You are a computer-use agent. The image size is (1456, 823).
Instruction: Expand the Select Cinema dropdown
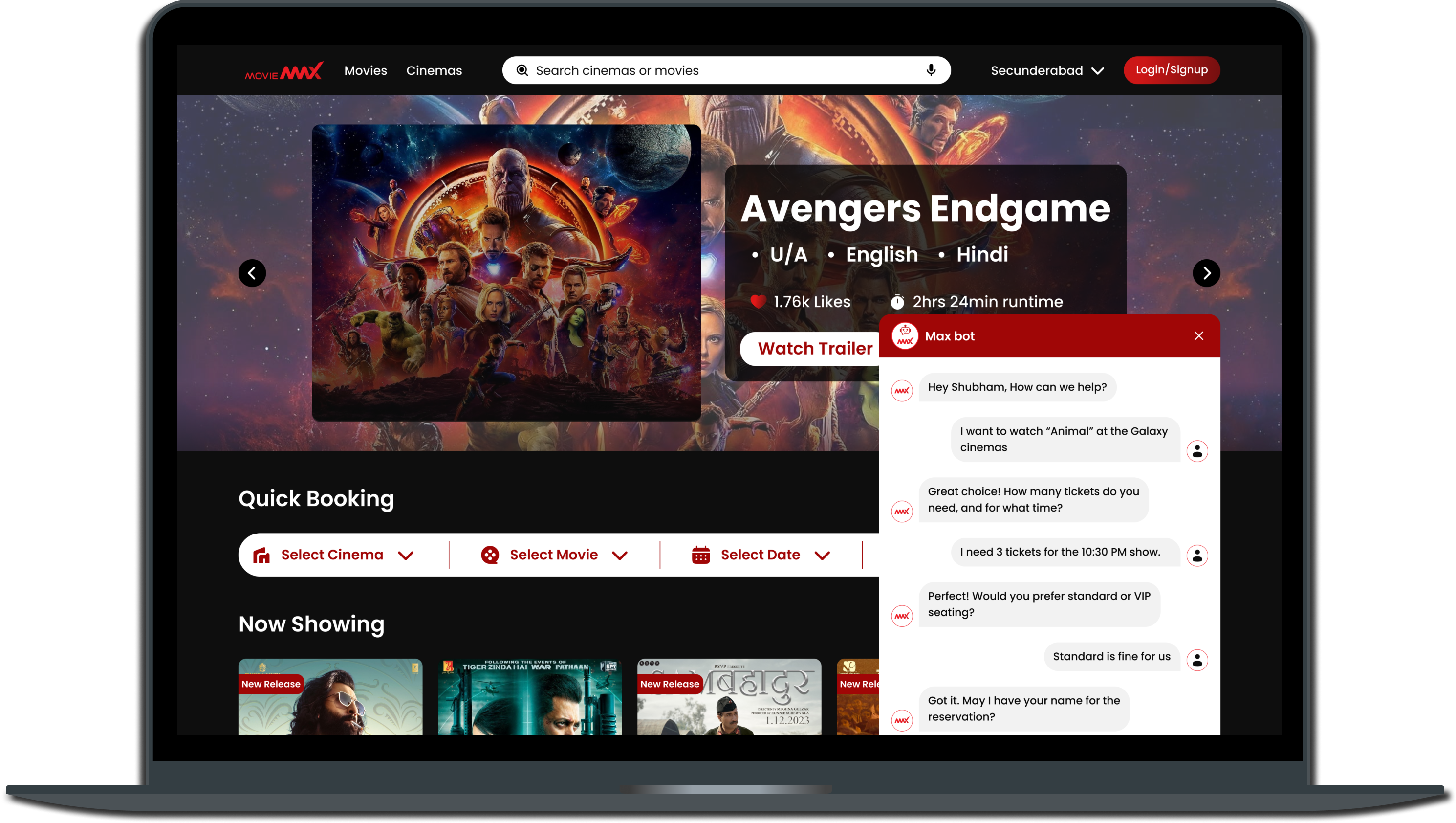pos(333,555)
